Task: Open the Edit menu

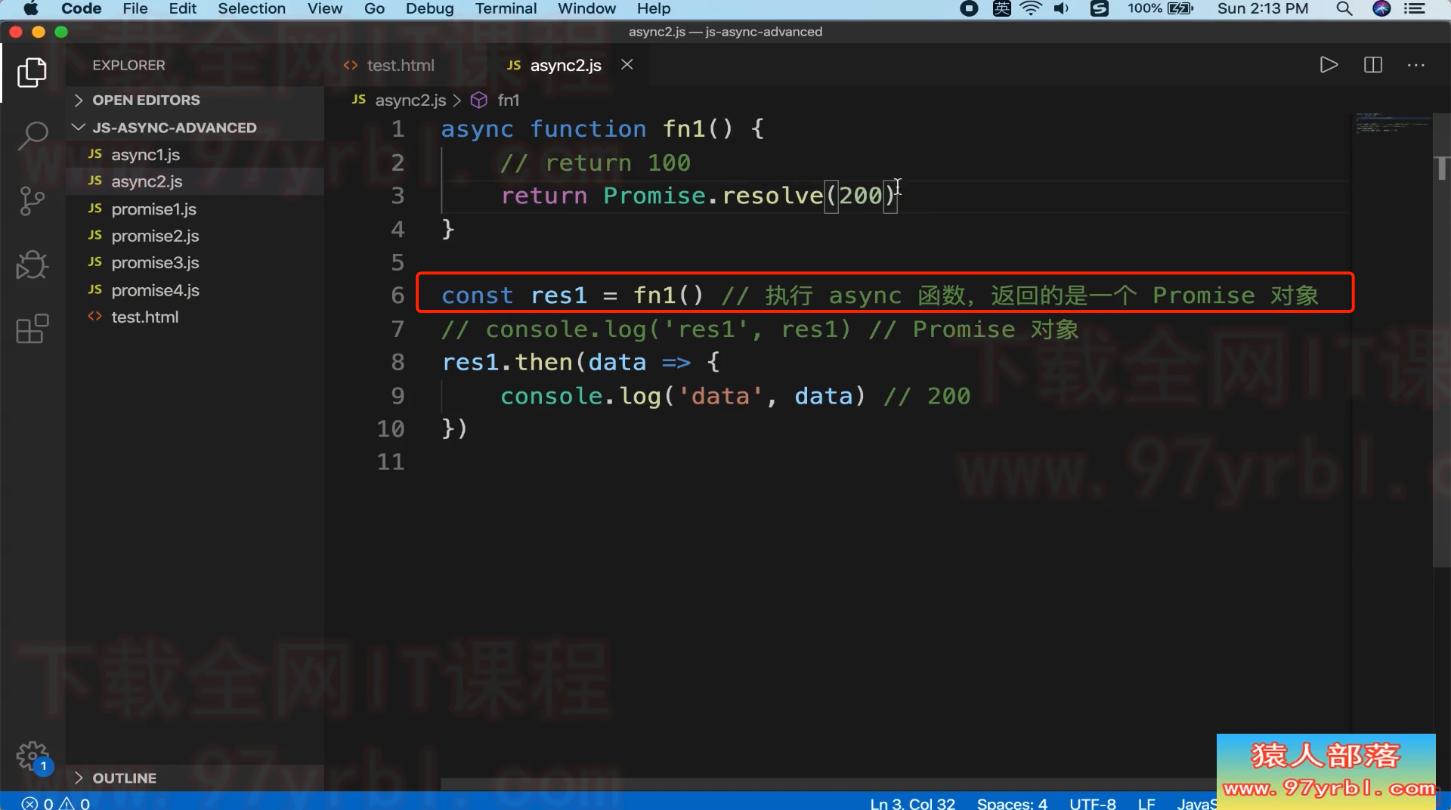Action: 183,9
